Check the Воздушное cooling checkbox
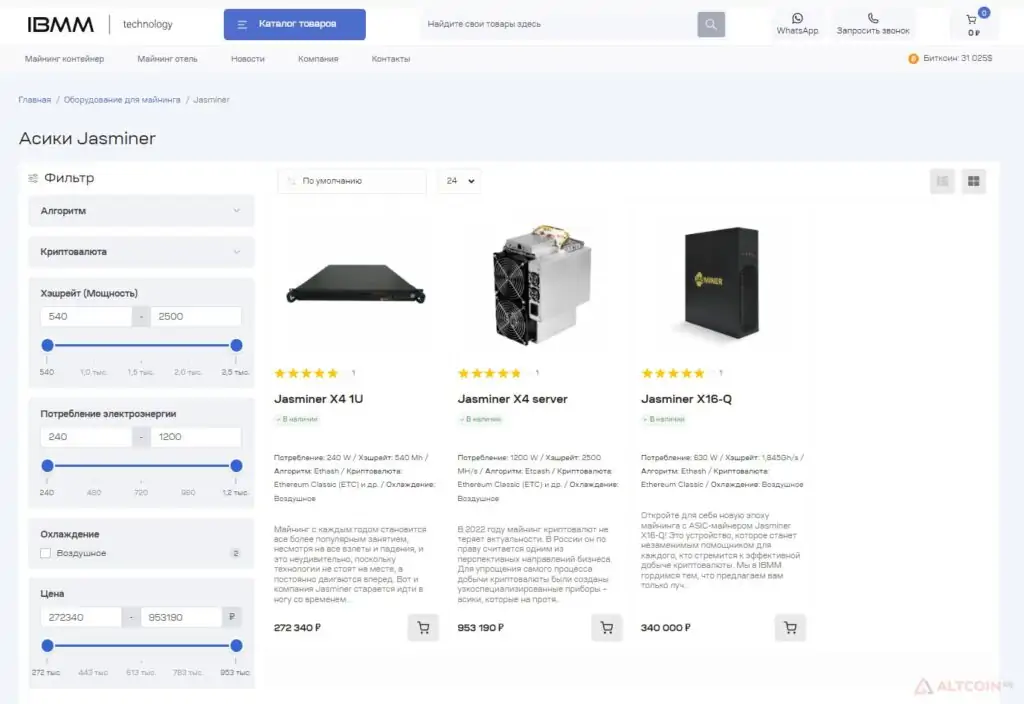 pyautogui.click(x=46, y=553)
